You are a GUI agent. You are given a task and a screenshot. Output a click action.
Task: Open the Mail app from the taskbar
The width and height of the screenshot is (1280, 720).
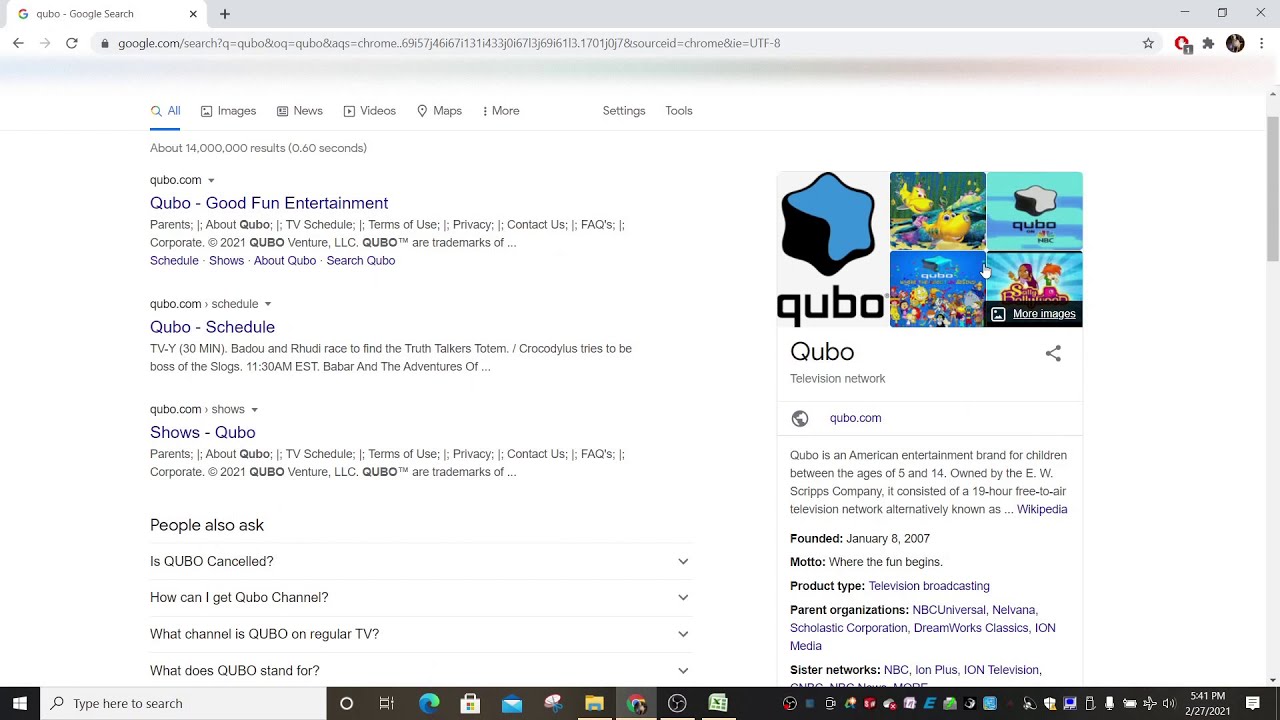click(x=512, y=703)
